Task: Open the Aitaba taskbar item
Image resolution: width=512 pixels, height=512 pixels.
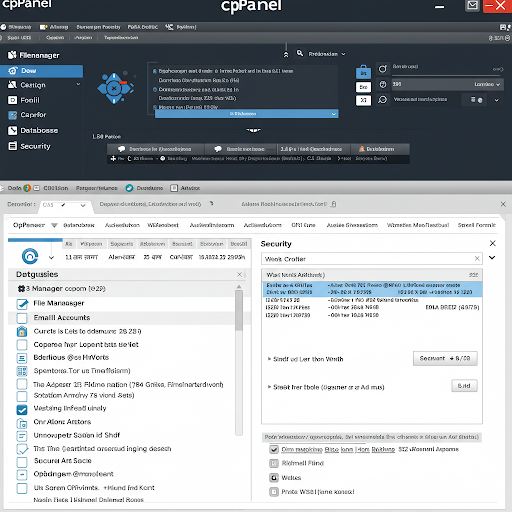Action: (x=185, y=188)
